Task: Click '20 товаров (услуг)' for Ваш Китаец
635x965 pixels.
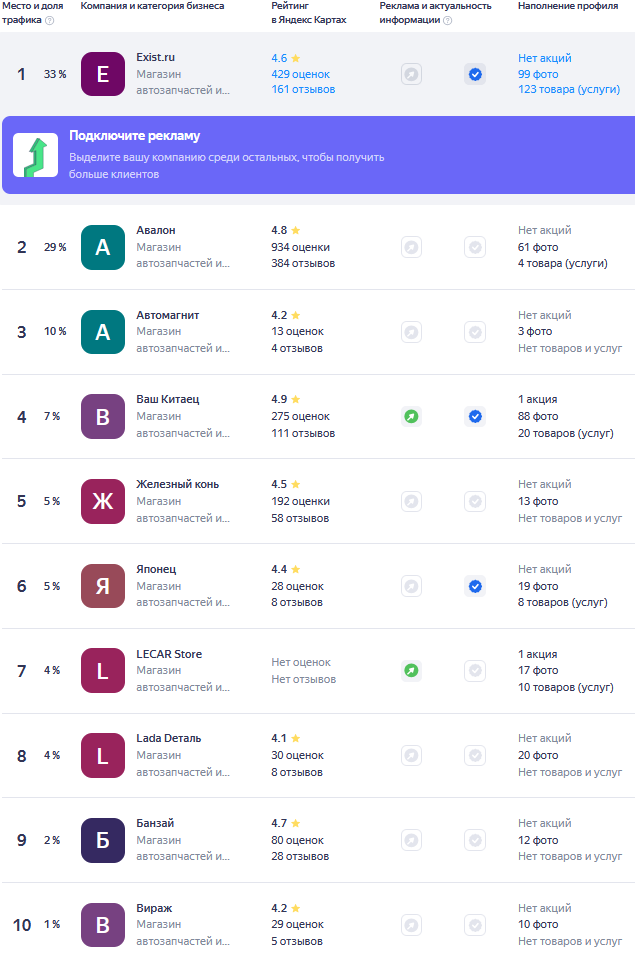Action: coord(566,433)
